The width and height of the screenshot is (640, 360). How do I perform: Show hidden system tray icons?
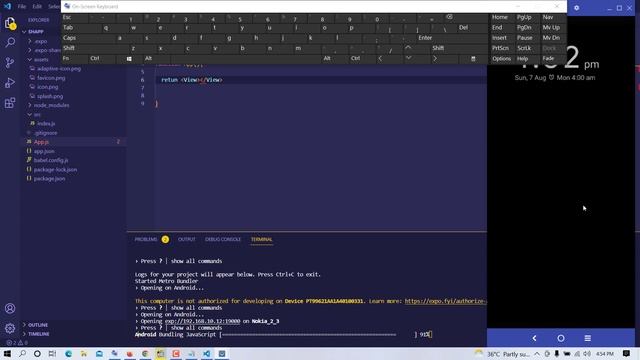click(537, 354)
